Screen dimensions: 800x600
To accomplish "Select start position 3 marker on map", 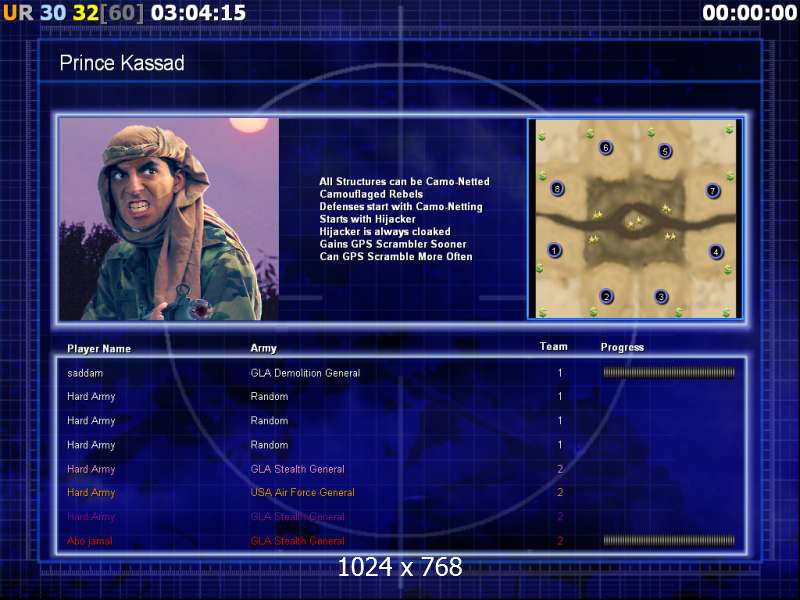I will coord(661,296).
